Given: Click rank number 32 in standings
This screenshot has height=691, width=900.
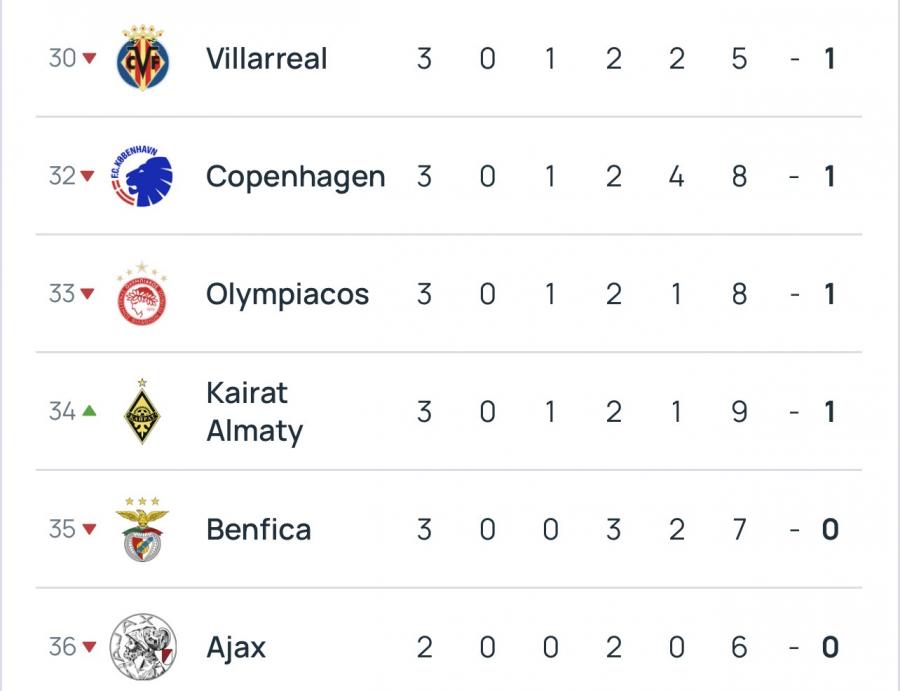Looking at the screenshot, I should coord(62,177).
